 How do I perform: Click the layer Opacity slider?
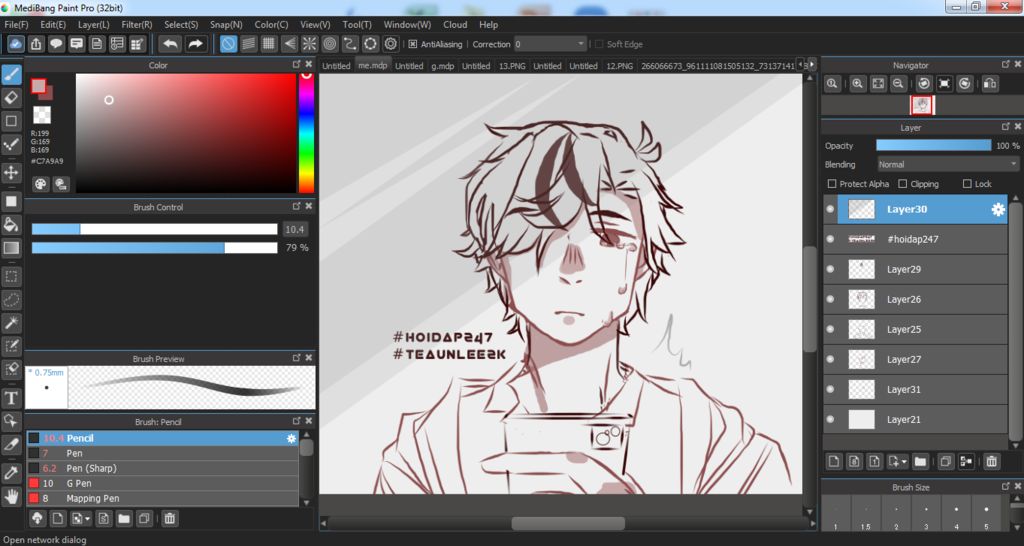933,146
